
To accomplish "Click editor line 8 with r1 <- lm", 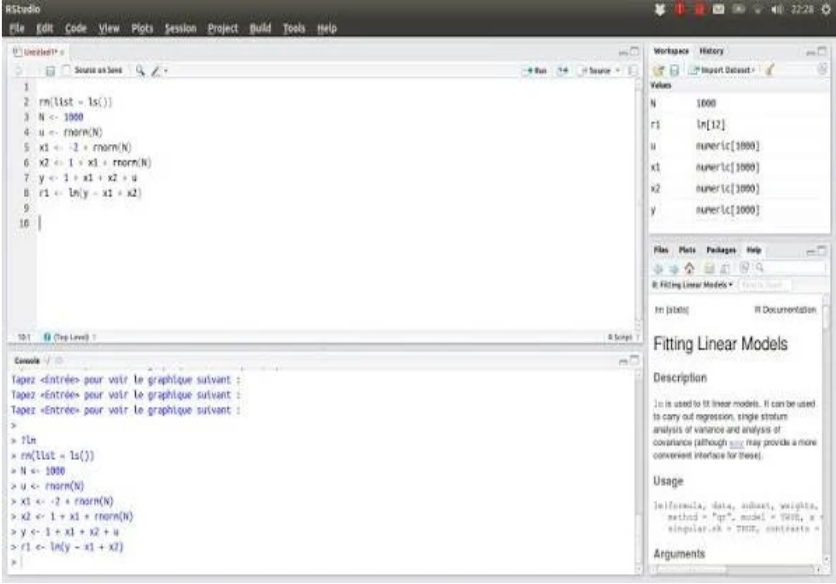I will pyautogui.click(x=90, y=193).
